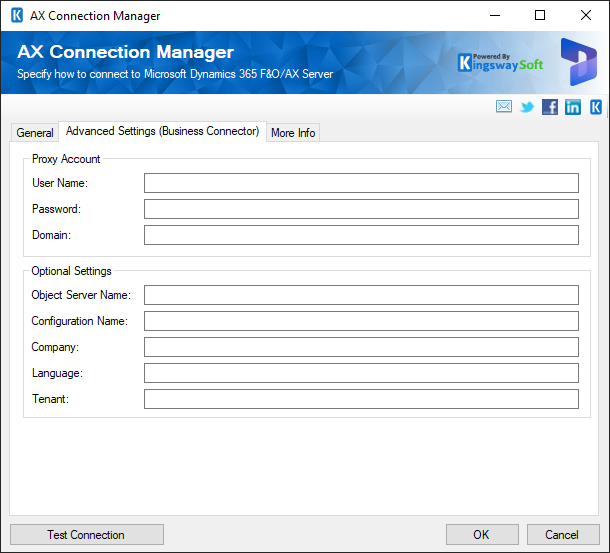This screenshot has width=610, height=553.
Task: Click the "Tenant:" label
Action: (x=51, y=399)
